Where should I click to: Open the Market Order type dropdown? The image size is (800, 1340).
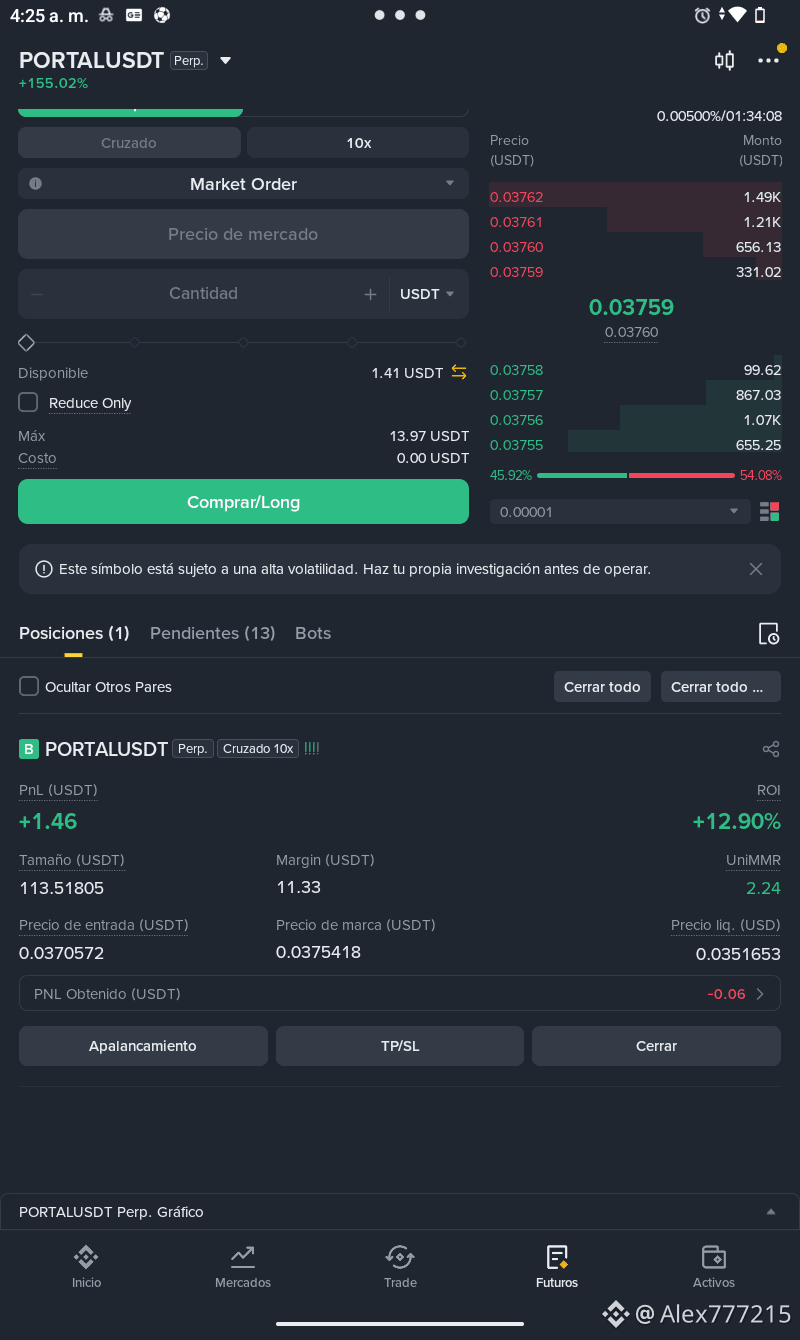coord(244,184)
